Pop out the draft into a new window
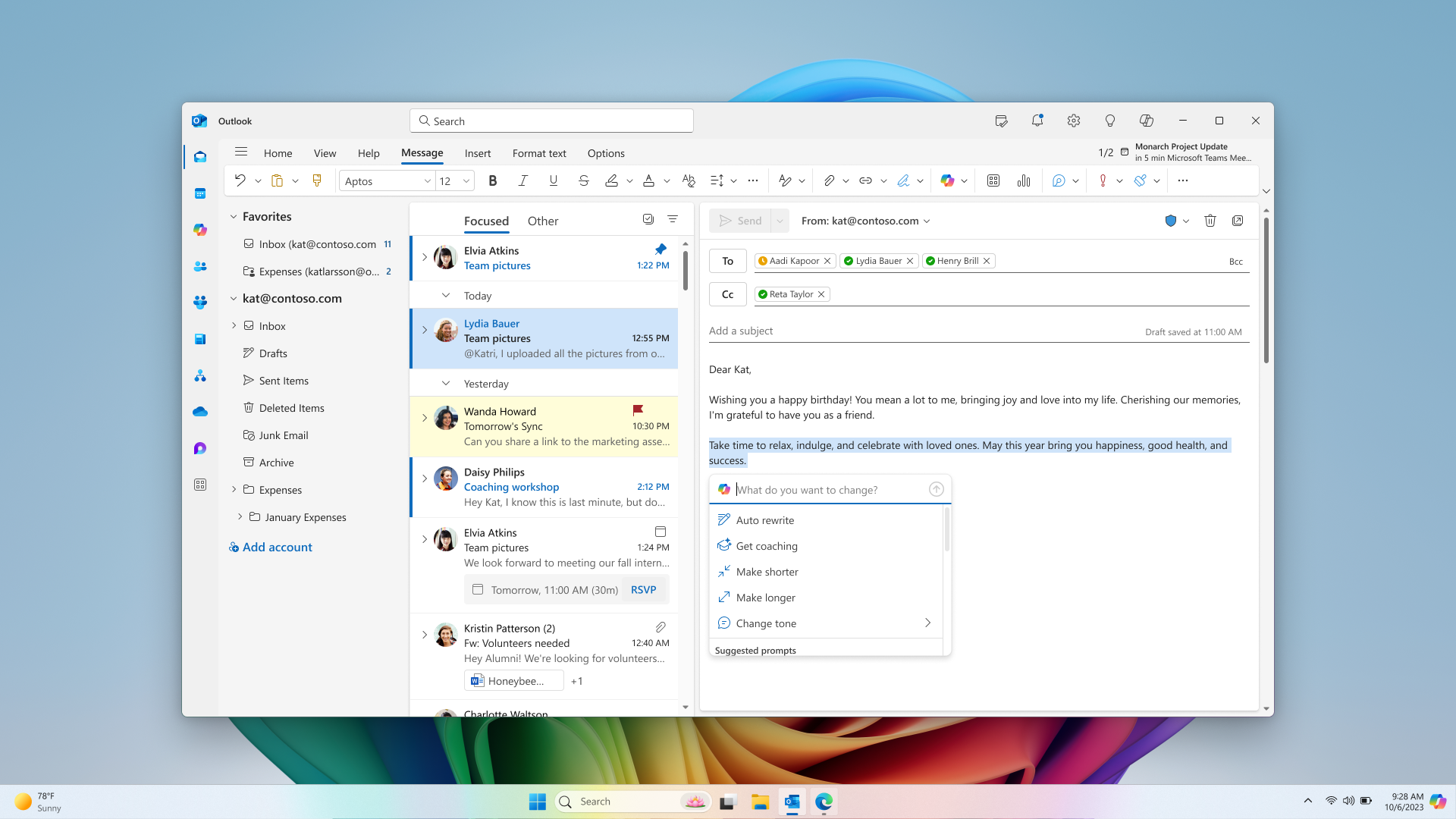This screenshot has width=1456, height=819. click(x=1238, y=221)
